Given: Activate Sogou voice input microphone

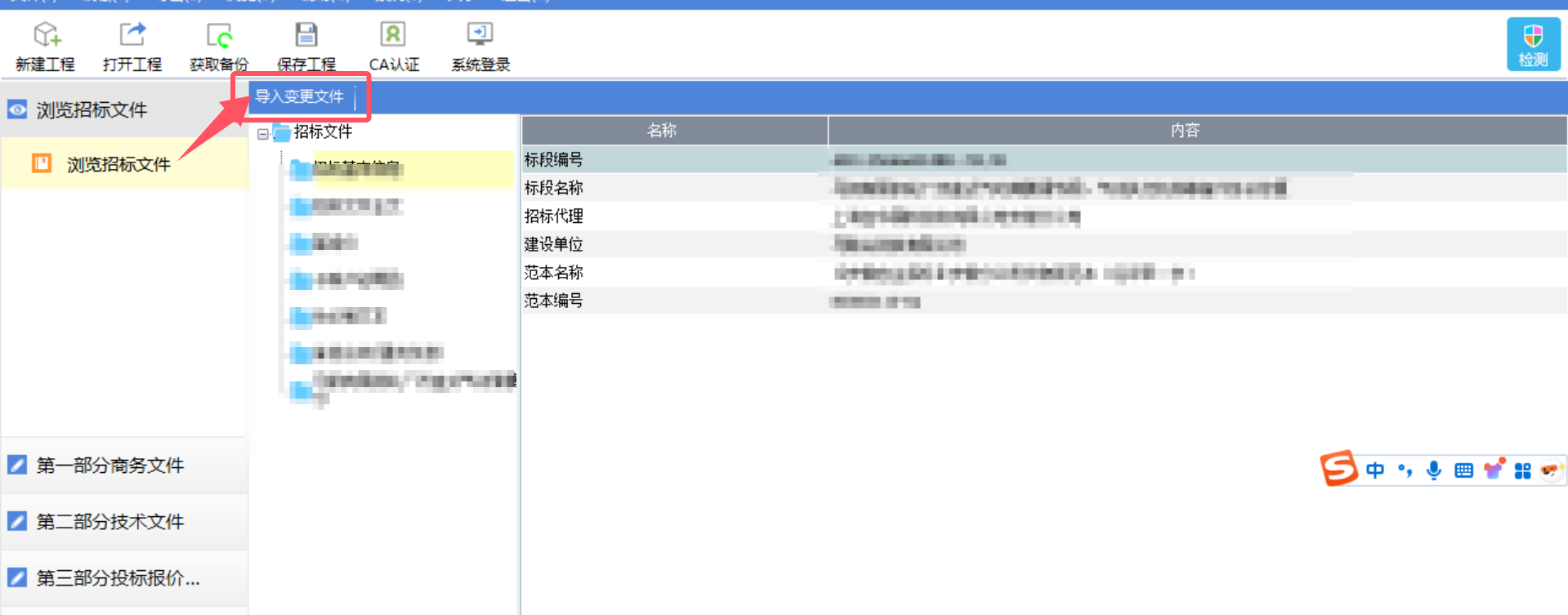Looking at the screenshot, I should pyautogui.click(x=1434, y=470).
